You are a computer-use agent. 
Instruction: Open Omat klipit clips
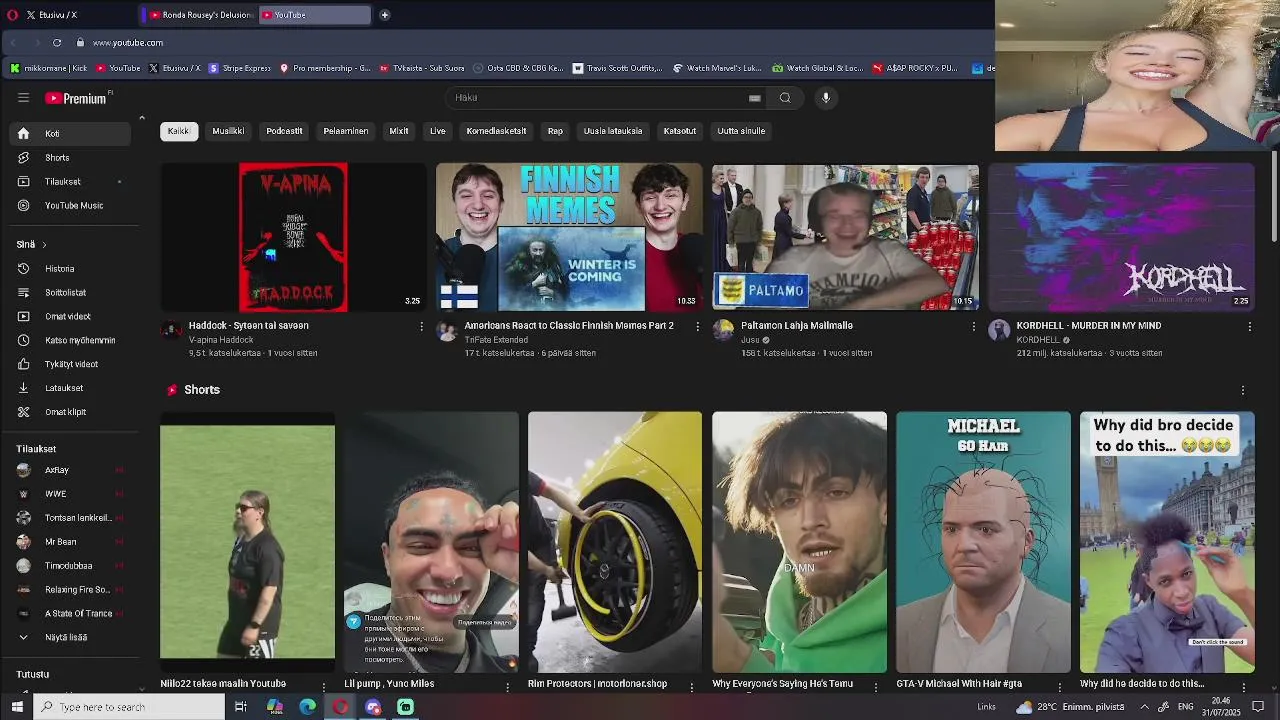[x=70, y=412]
